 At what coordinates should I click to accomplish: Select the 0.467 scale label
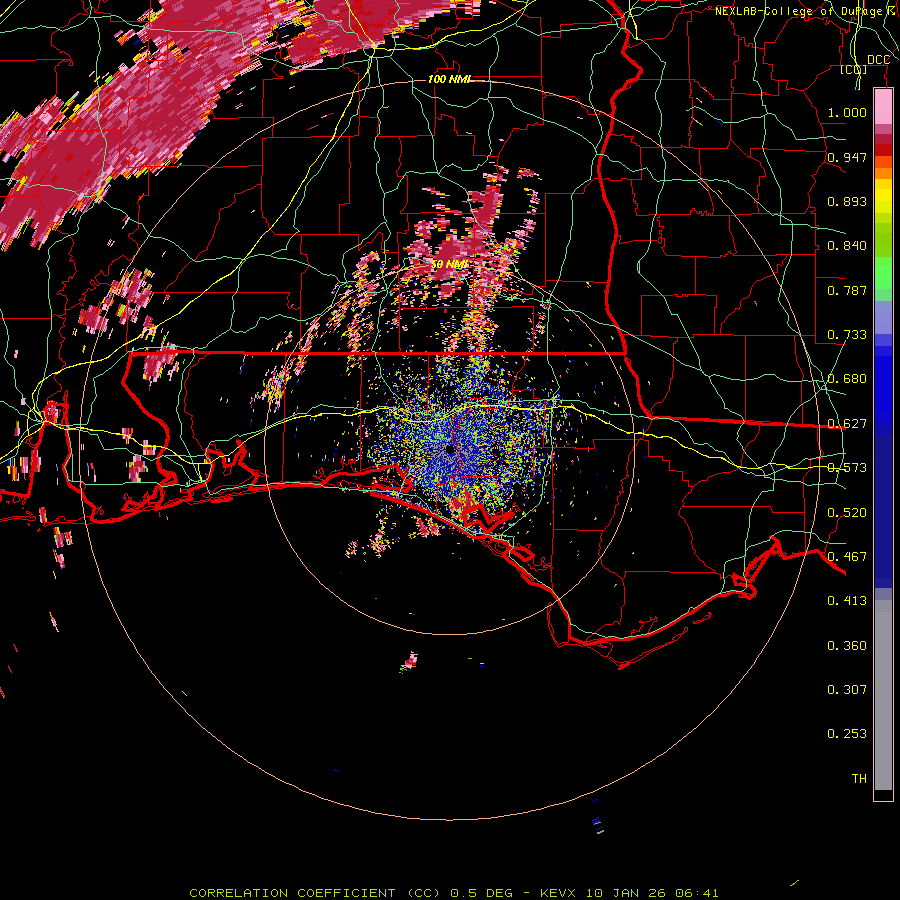pos(847,557)
